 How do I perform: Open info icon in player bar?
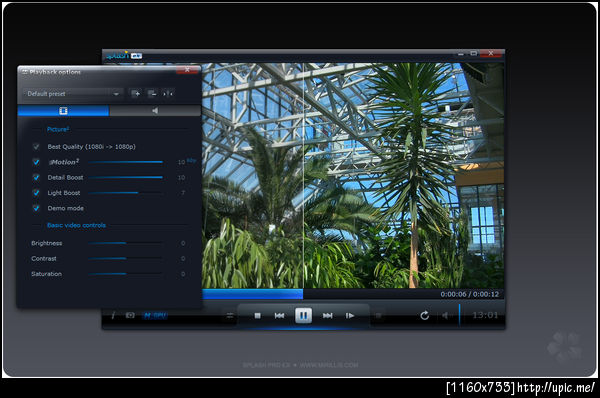pos(113,315)
